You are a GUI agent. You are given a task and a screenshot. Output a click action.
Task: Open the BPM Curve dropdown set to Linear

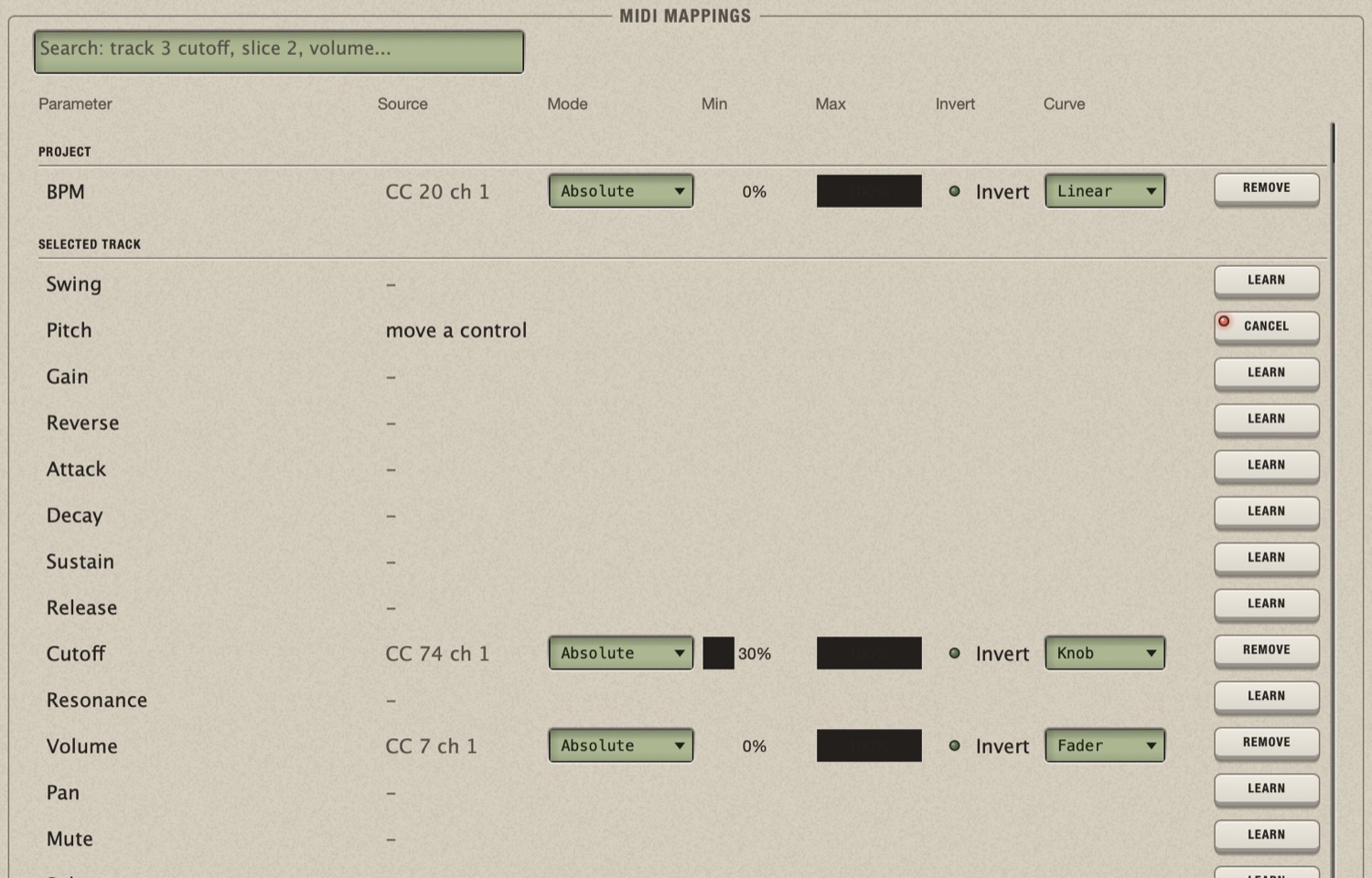[x=1105, y=191]
